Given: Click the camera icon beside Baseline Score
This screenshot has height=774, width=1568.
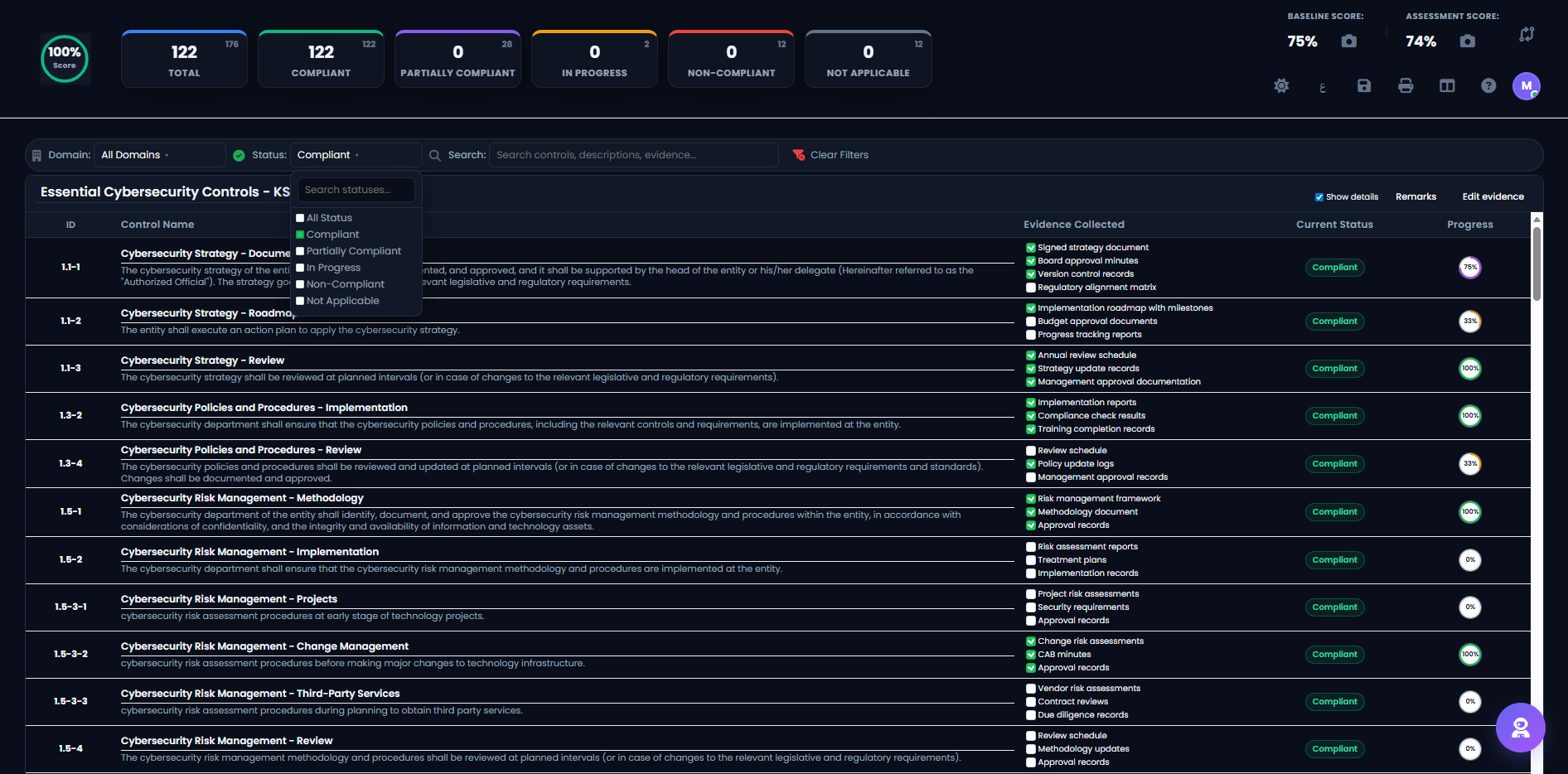Looking at the screenshot, I should [1348, 40].
